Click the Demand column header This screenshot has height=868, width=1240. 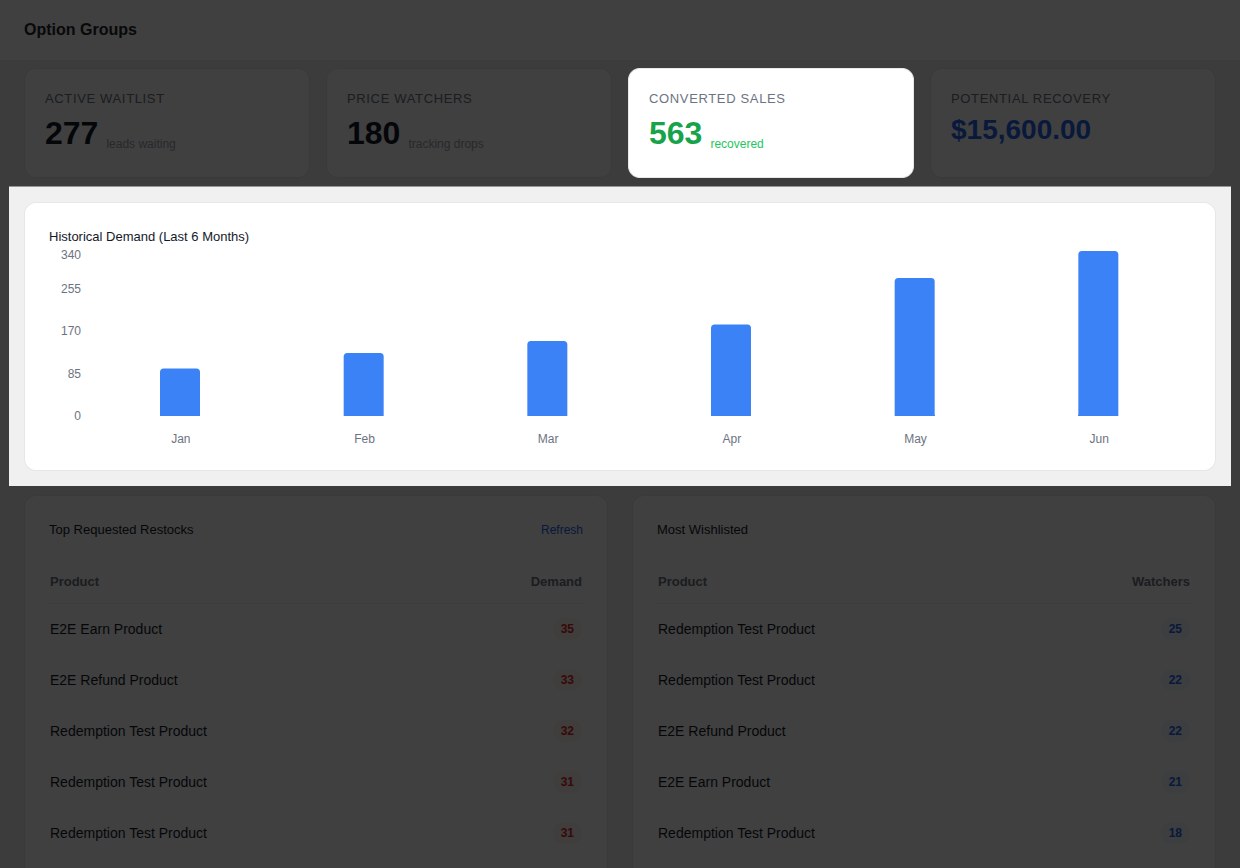(x=556, y=581)
